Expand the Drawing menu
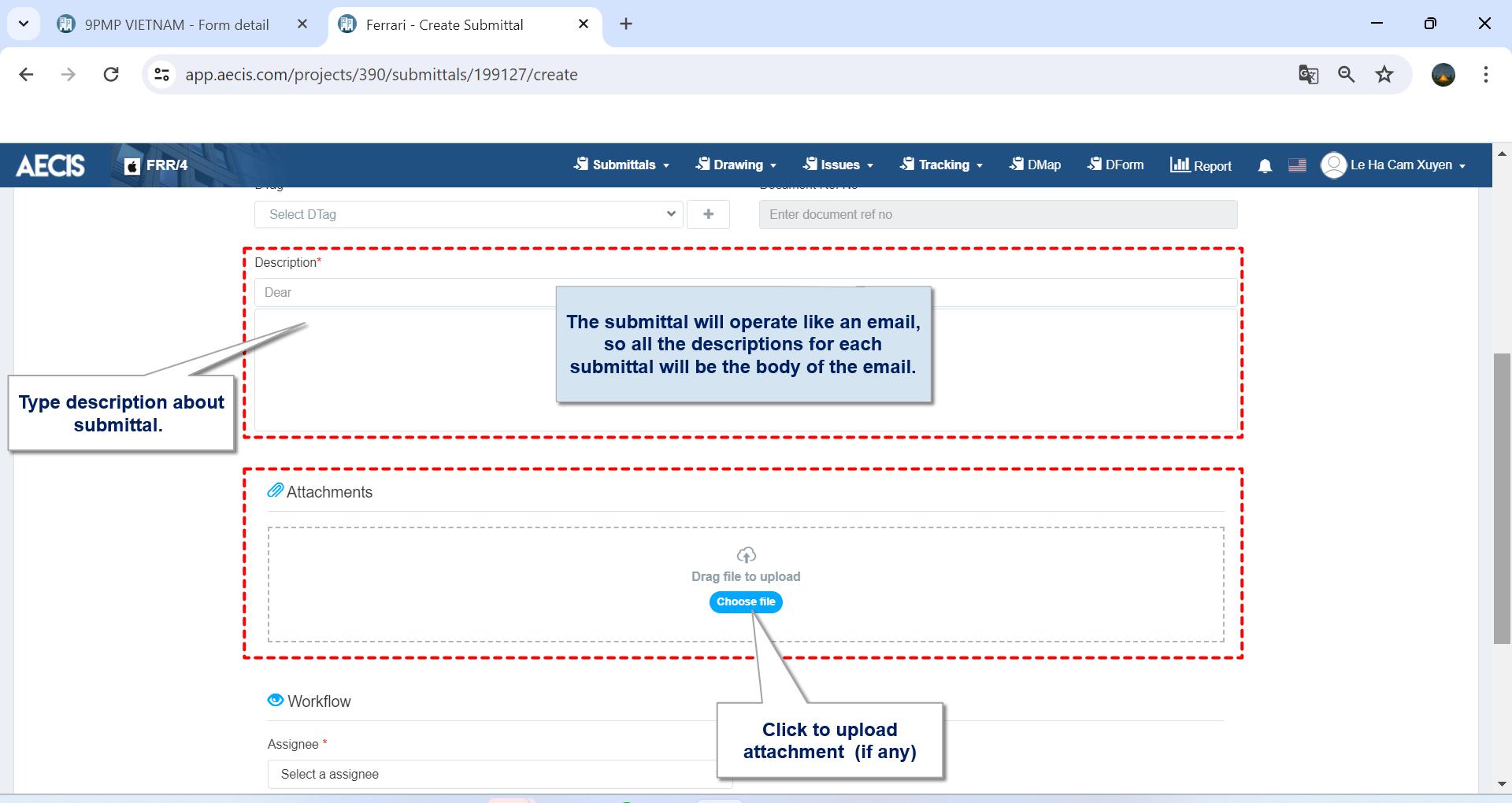Screen dimensions: 1512x803 coord(736,165)
